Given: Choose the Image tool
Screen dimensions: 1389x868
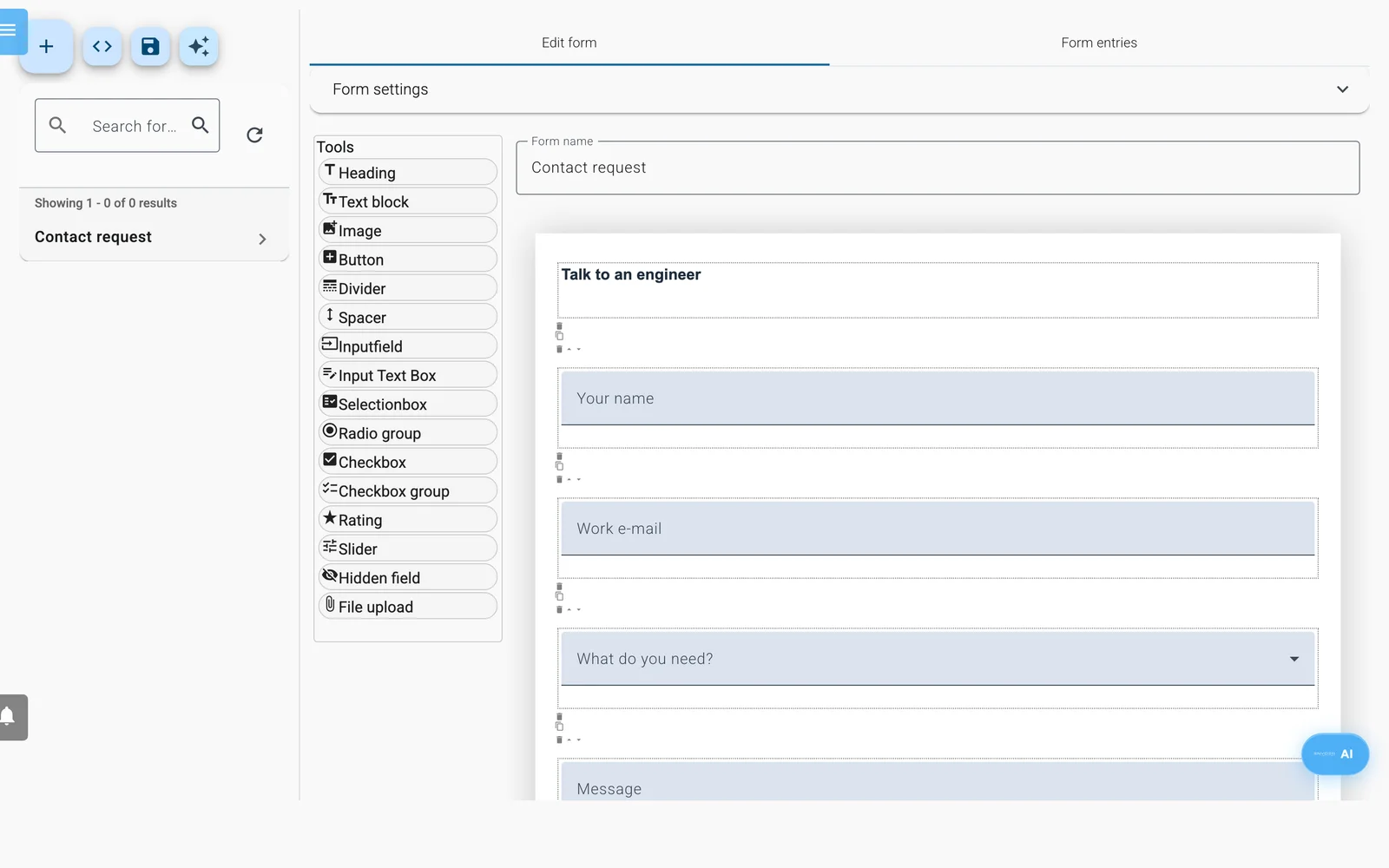Looking at the screenshot, I should (408, 230).
